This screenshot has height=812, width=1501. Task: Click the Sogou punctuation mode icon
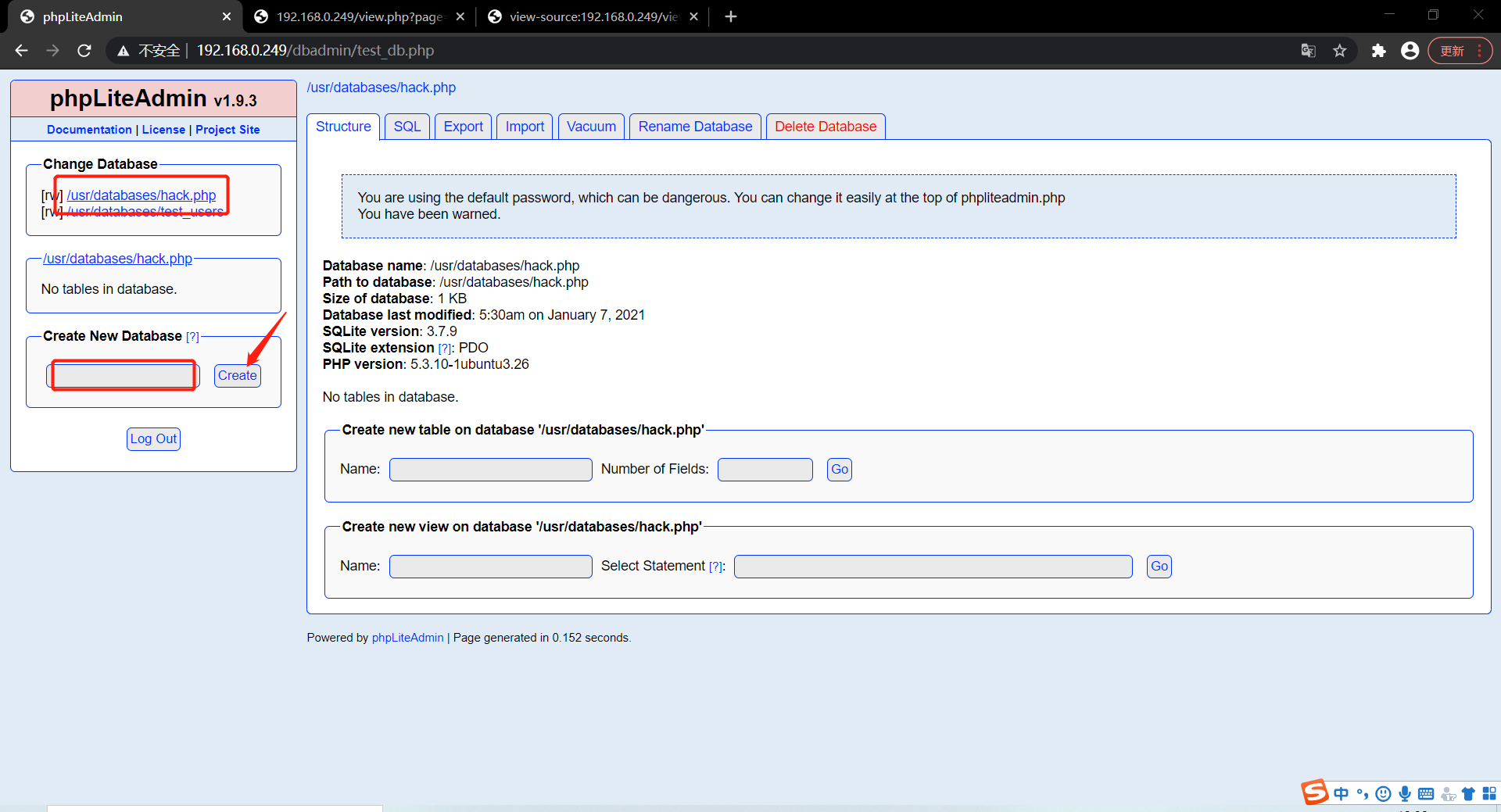(x=1363, y=794)
